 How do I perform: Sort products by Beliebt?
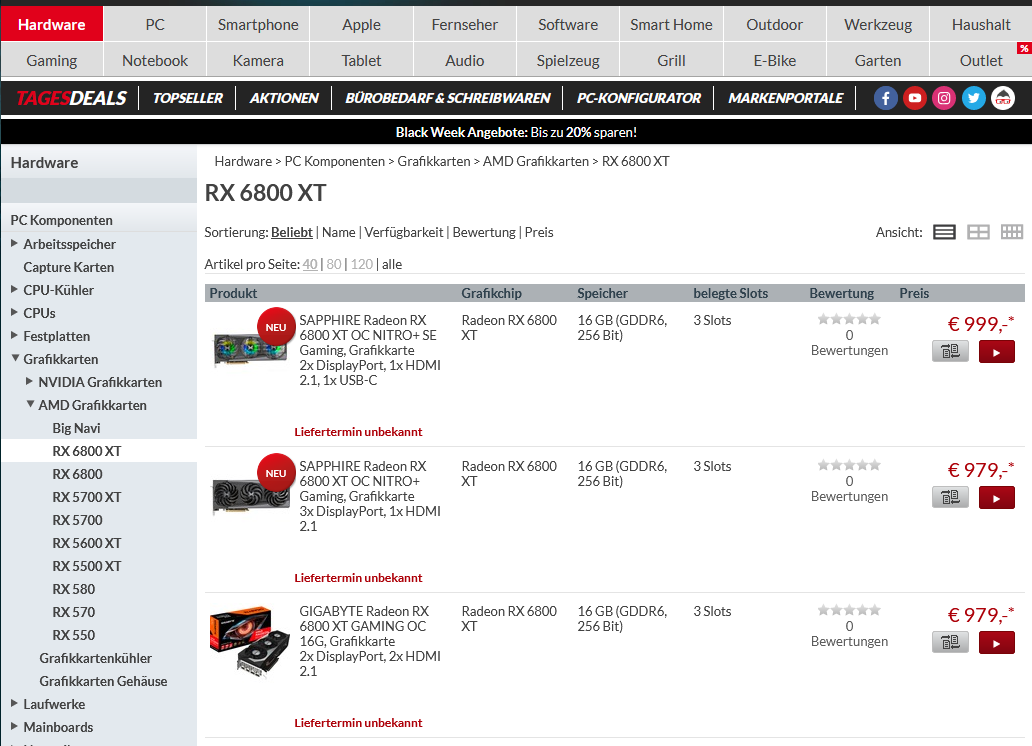pos(292,232)
